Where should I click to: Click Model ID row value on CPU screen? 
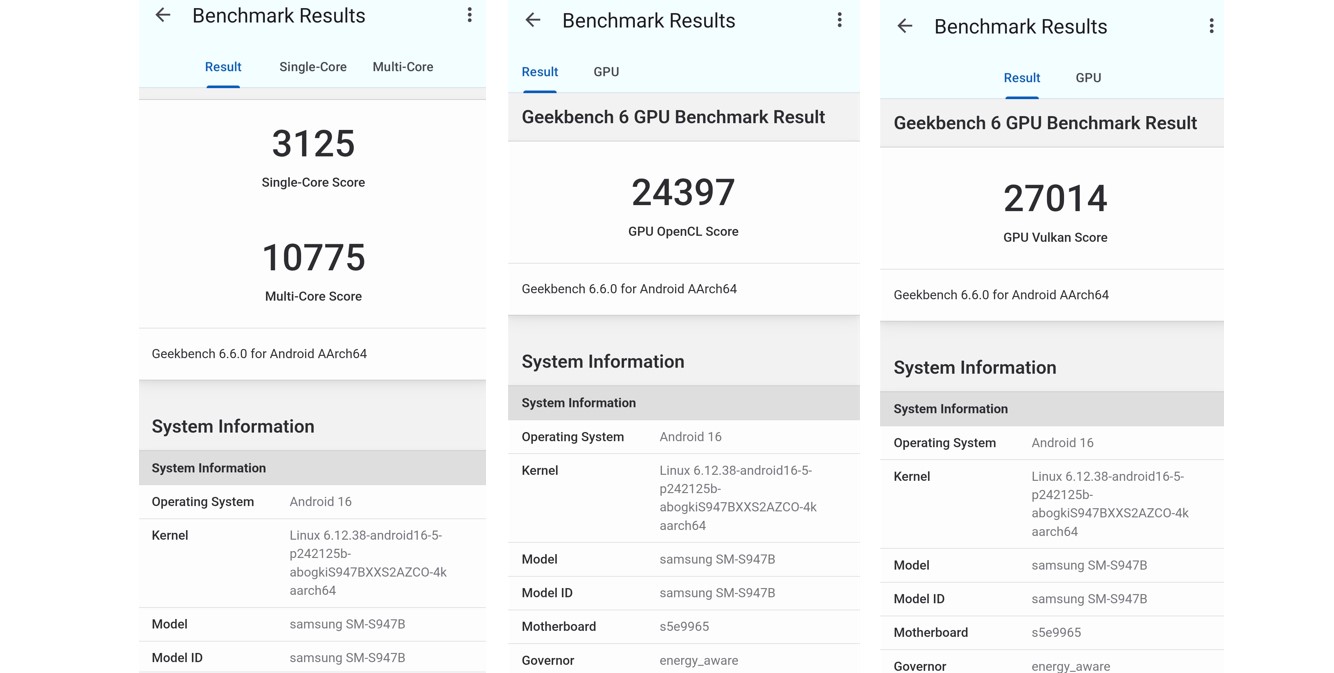click(347, 658)
